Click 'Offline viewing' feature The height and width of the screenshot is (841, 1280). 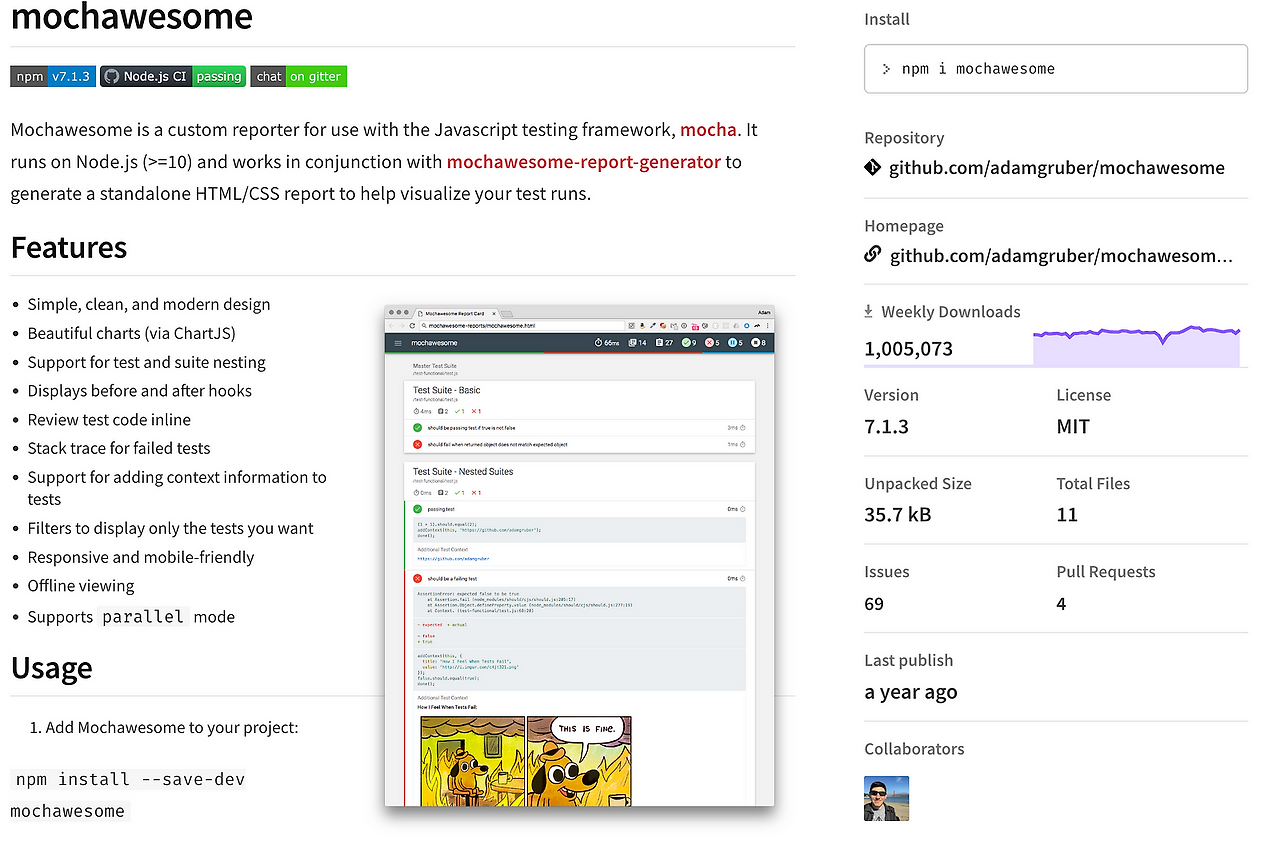pos(81,586)
